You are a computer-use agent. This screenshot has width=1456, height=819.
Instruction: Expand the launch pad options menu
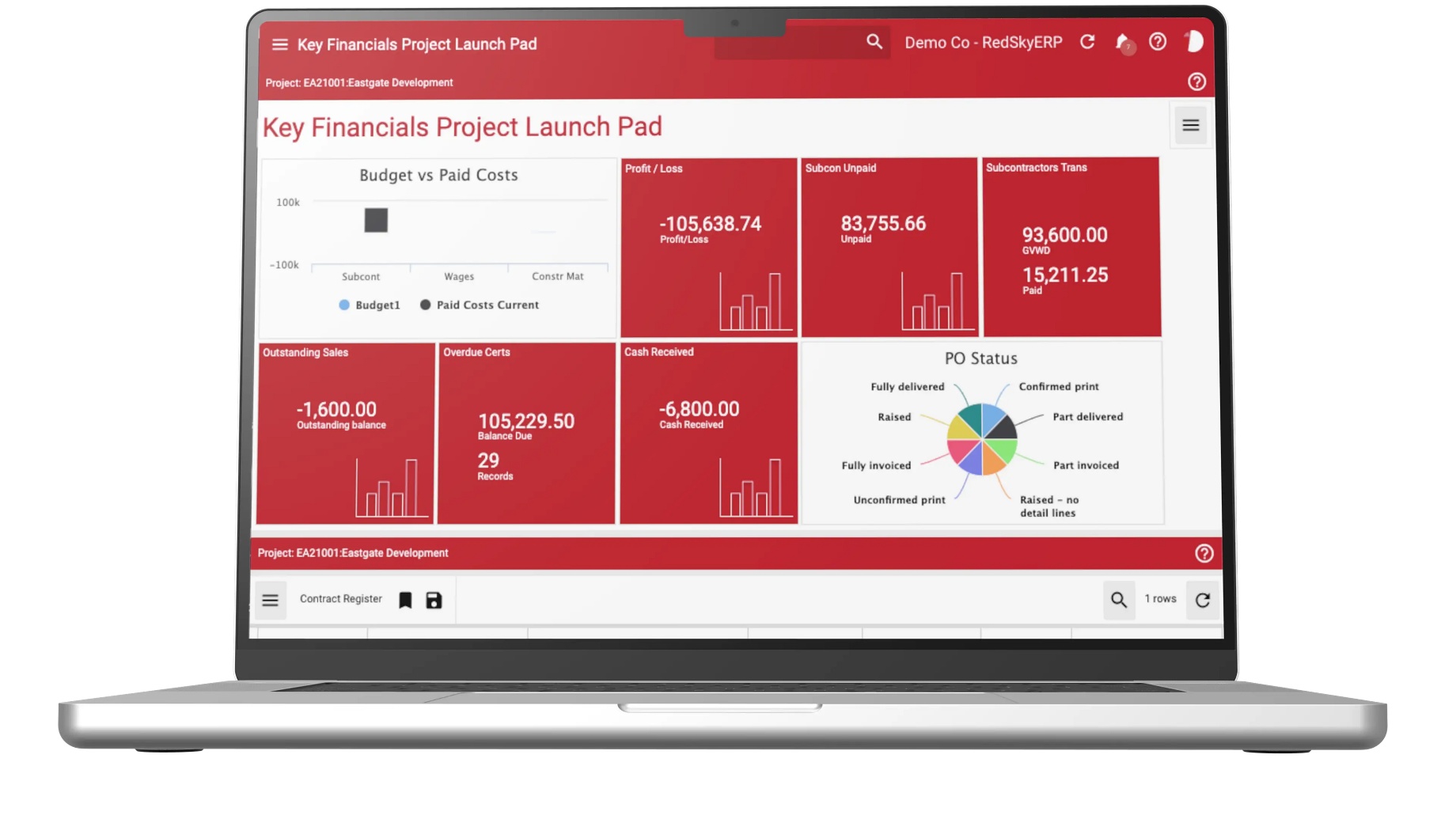pos(1190,126)
